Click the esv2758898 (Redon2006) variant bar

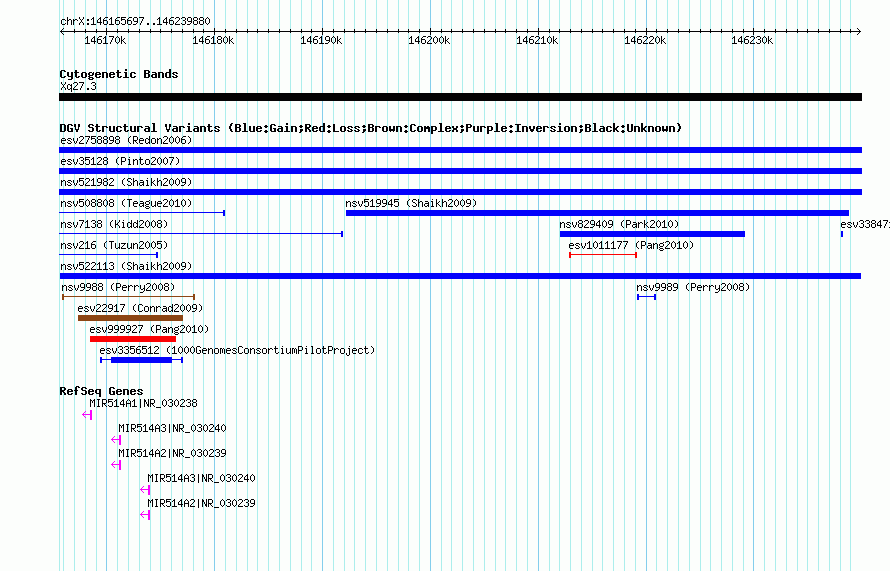pos(460,150)
